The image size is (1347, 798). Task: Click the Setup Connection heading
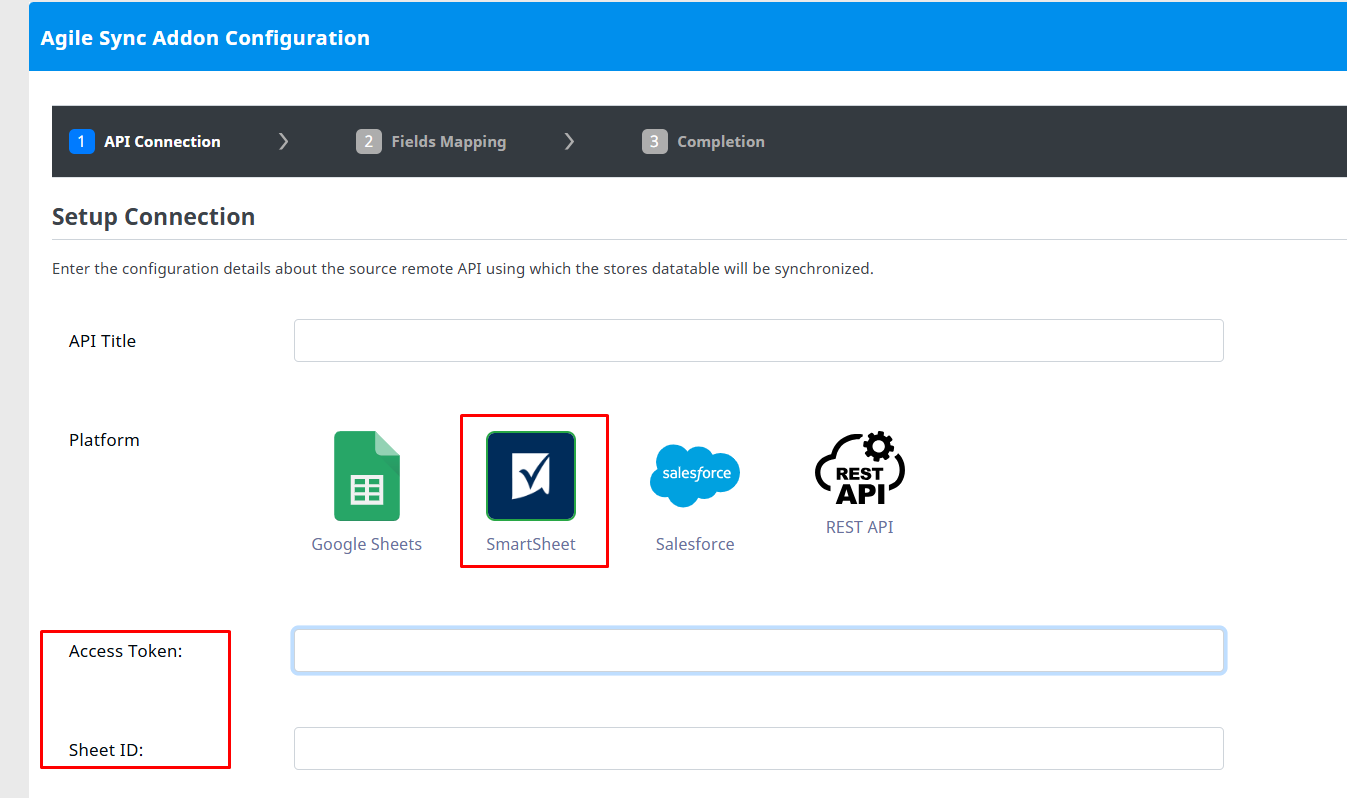tap(153, 217)
